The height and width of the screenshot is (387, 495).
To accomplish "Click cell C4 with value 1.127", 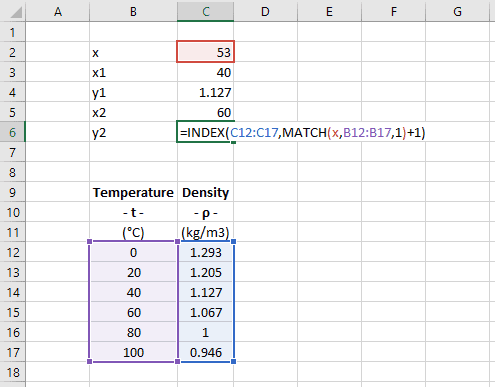I will (x=205, y=92).
